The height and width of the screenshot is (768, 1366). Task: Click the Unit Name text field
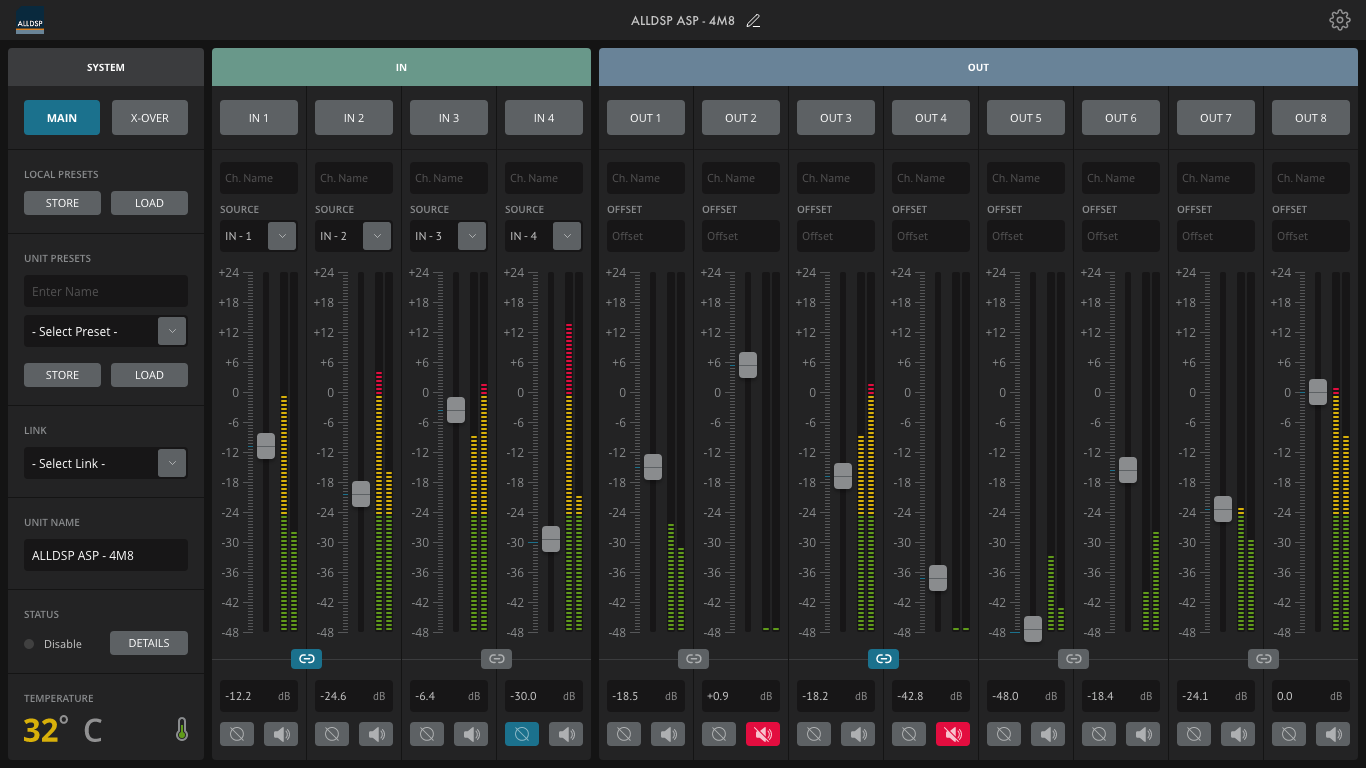click(x=106, y=555)
